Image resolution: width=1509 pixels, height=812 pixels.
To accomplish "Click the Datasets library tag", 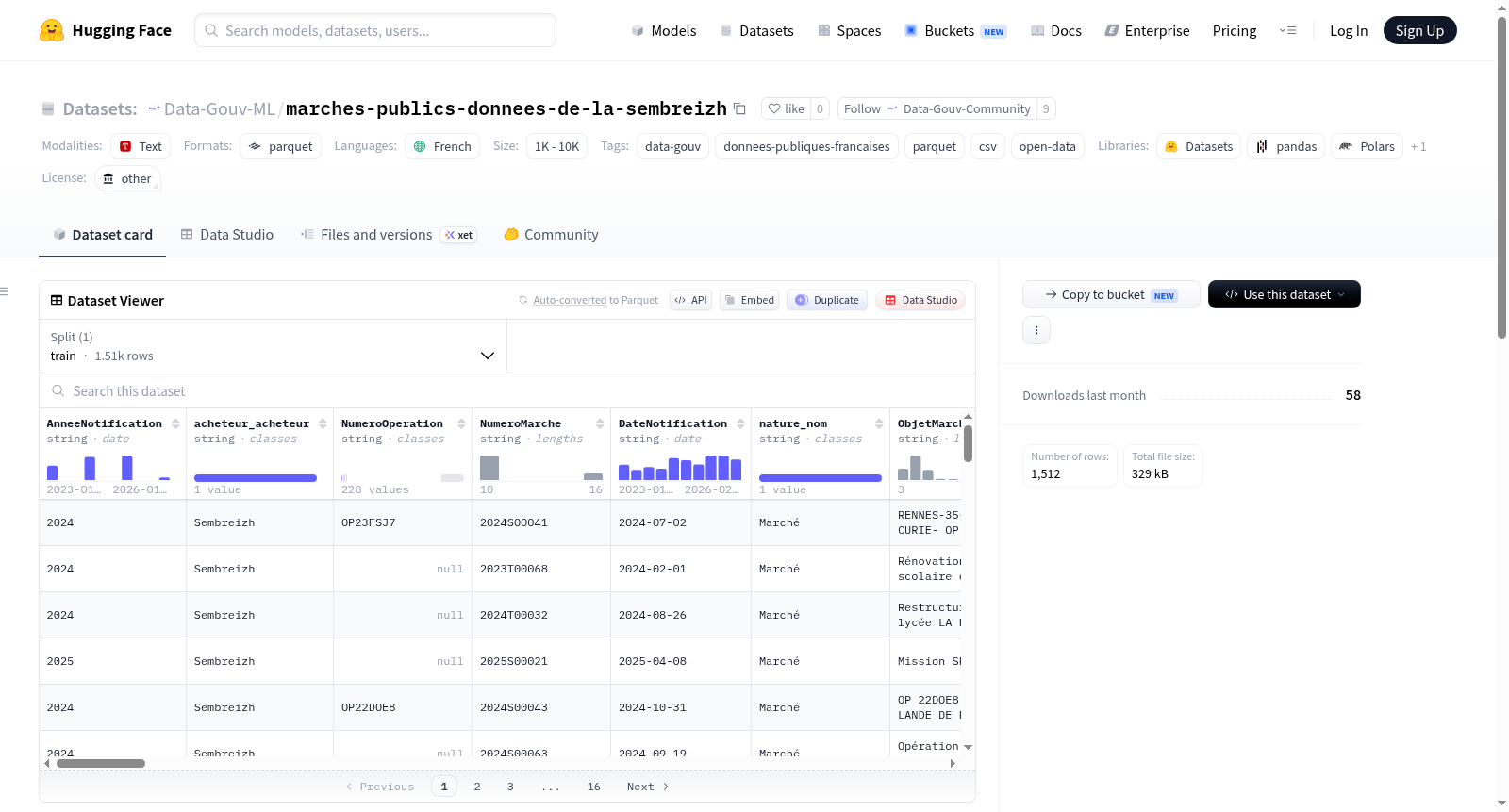I will pos(1199,146).
